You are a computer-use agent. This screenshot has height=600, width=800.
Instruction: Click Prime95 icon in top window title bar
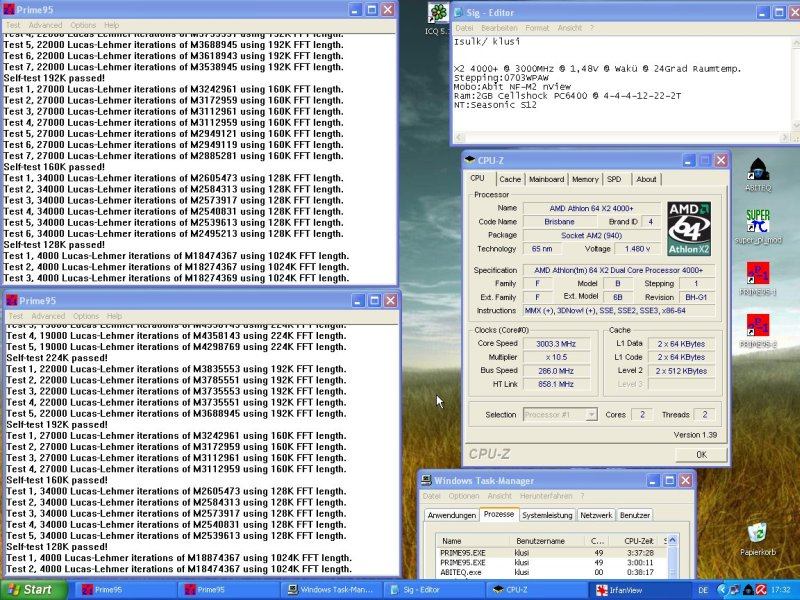(9, 9)
